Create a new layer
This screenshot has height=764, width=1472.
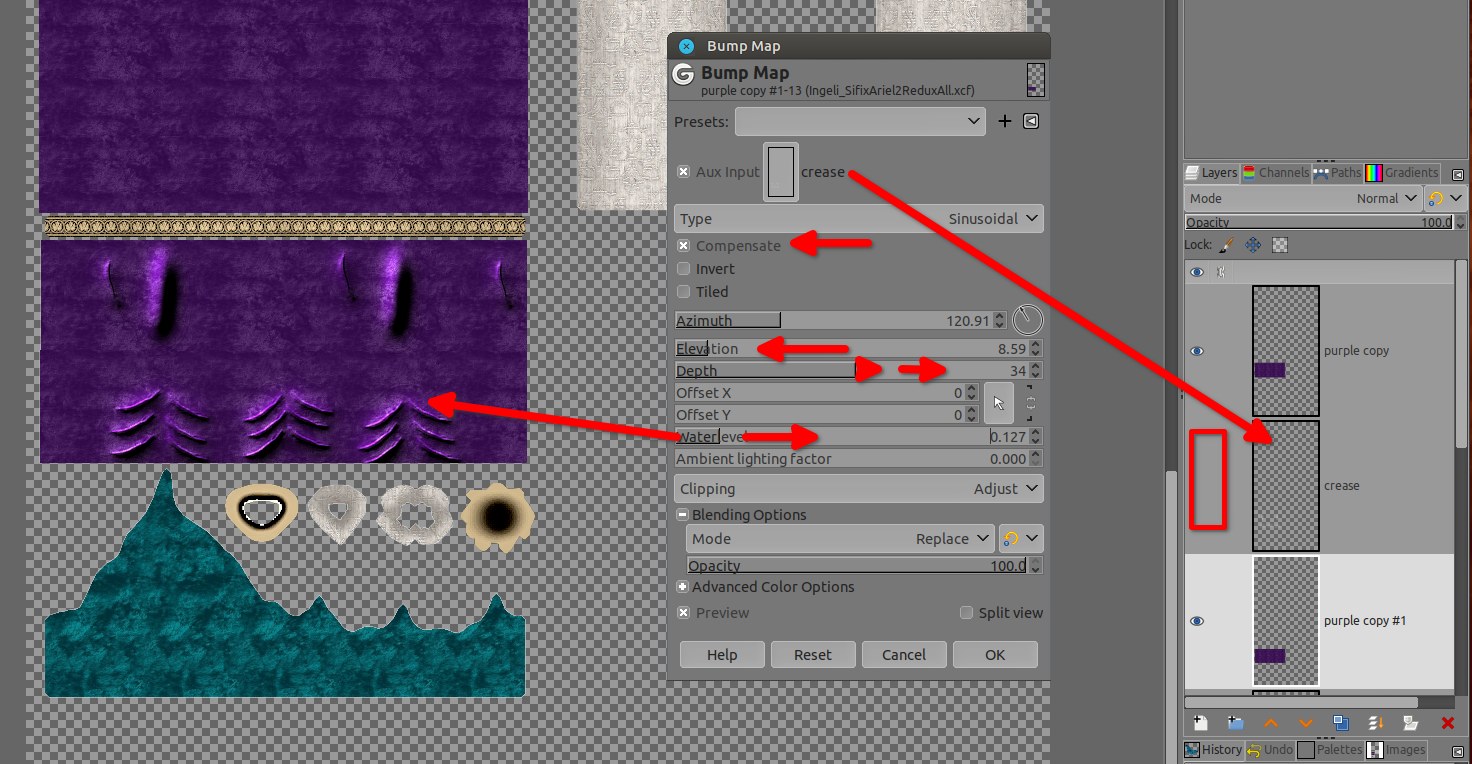click(x=1201, y=723)
